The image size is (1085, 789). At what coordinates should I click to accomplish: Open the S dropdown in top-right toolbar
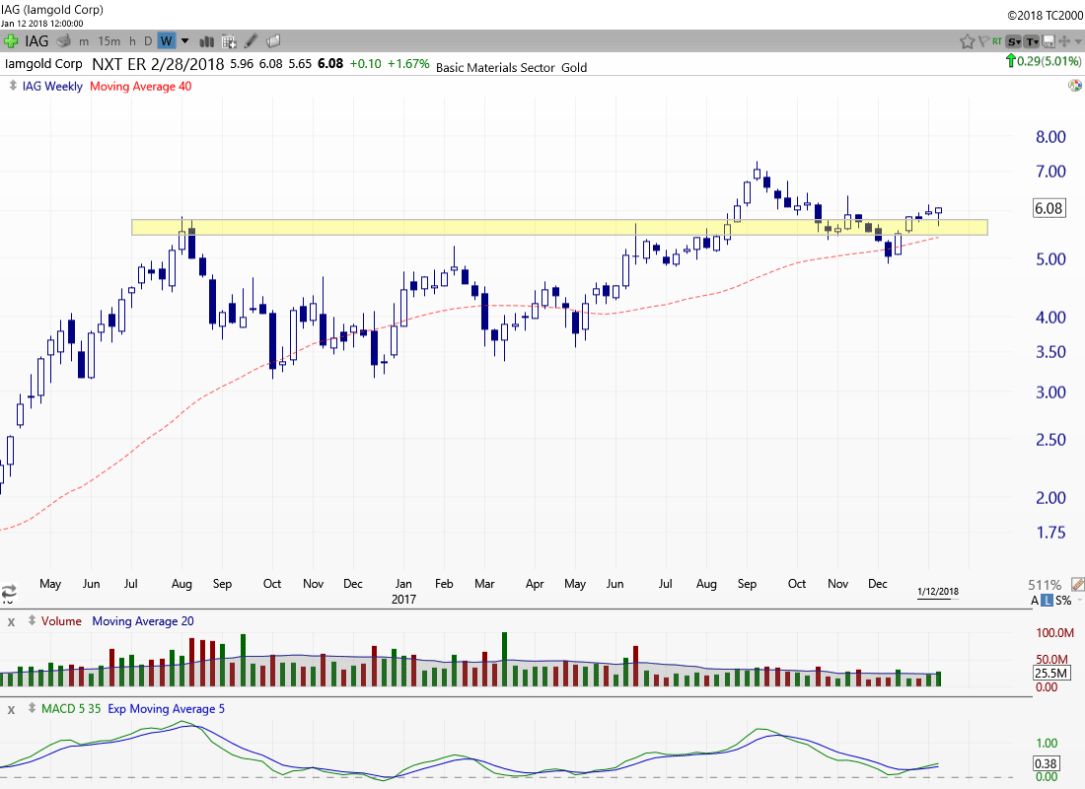pyautogui.click(x=1013, y=41)
